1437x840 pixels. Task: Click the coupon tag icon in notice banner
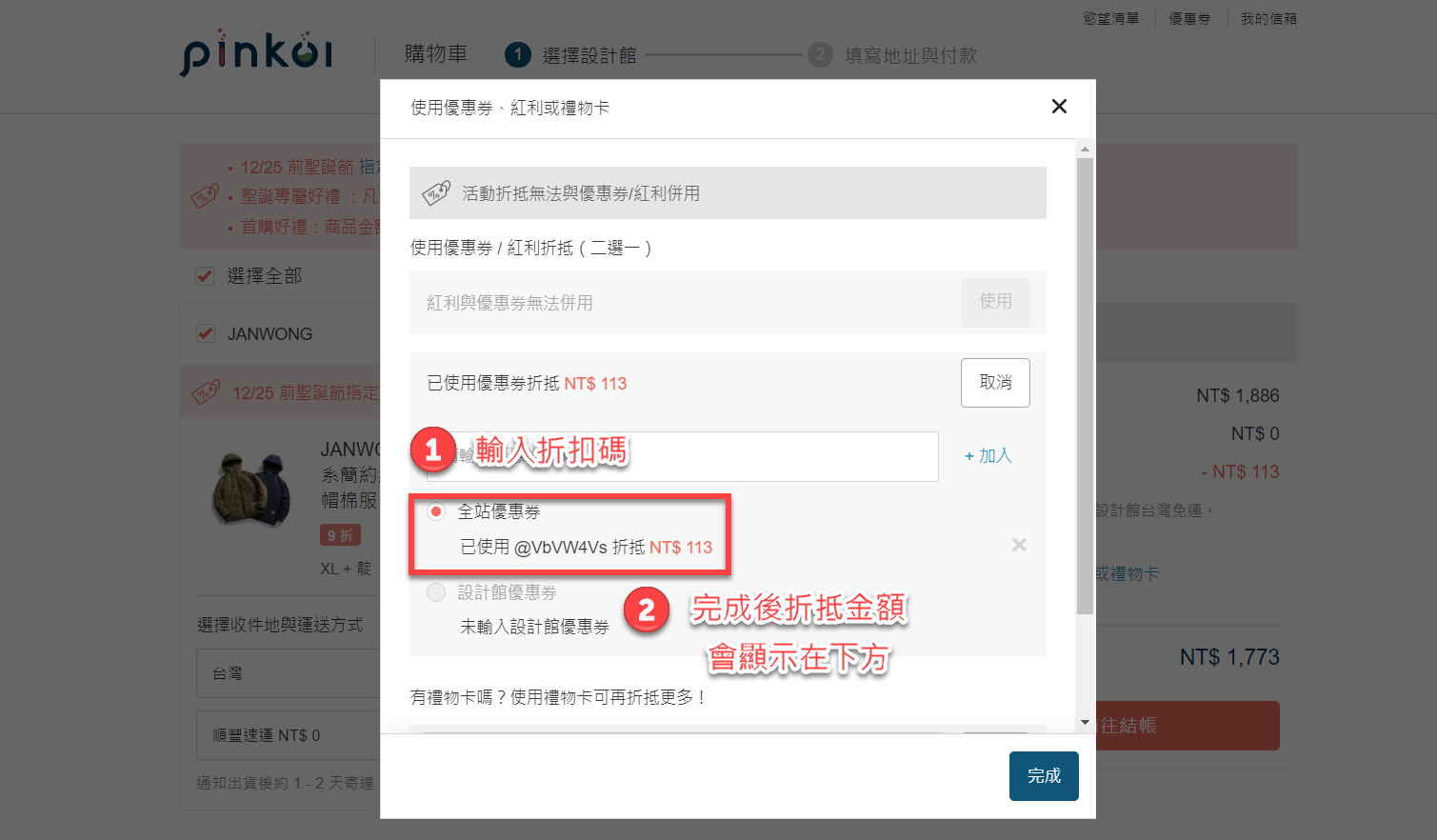pos(436,193)
